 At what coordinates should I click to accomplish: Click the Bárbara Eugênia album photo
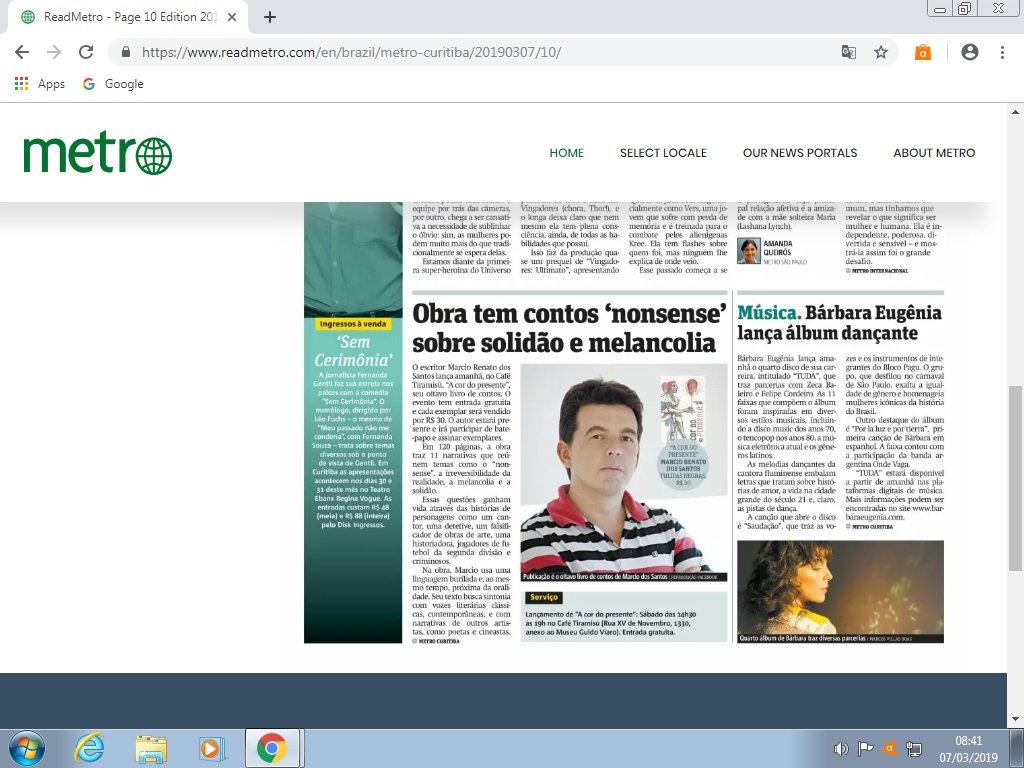coord(840,591)
